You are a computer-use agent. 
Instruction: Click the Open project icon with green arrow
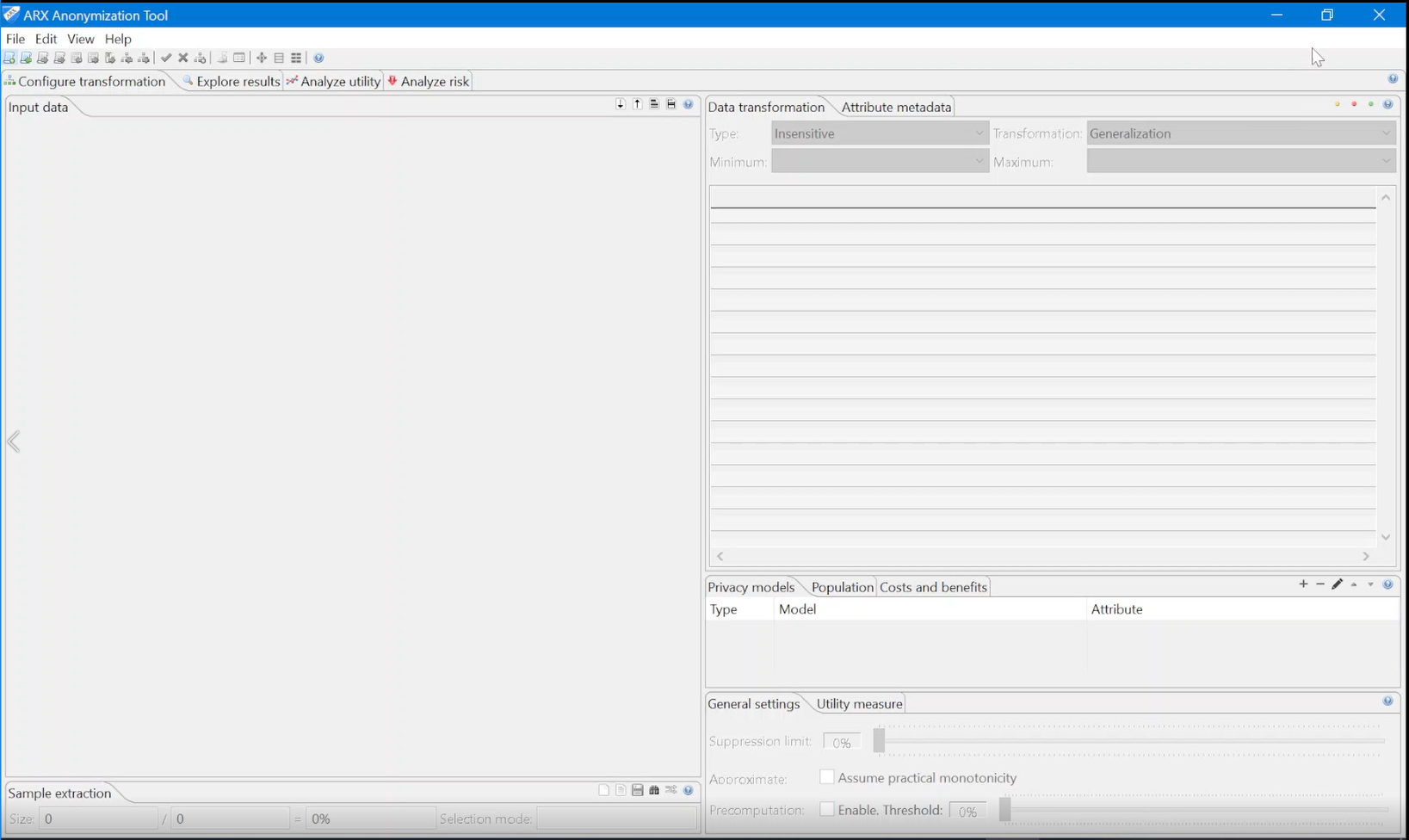point(26,58)
